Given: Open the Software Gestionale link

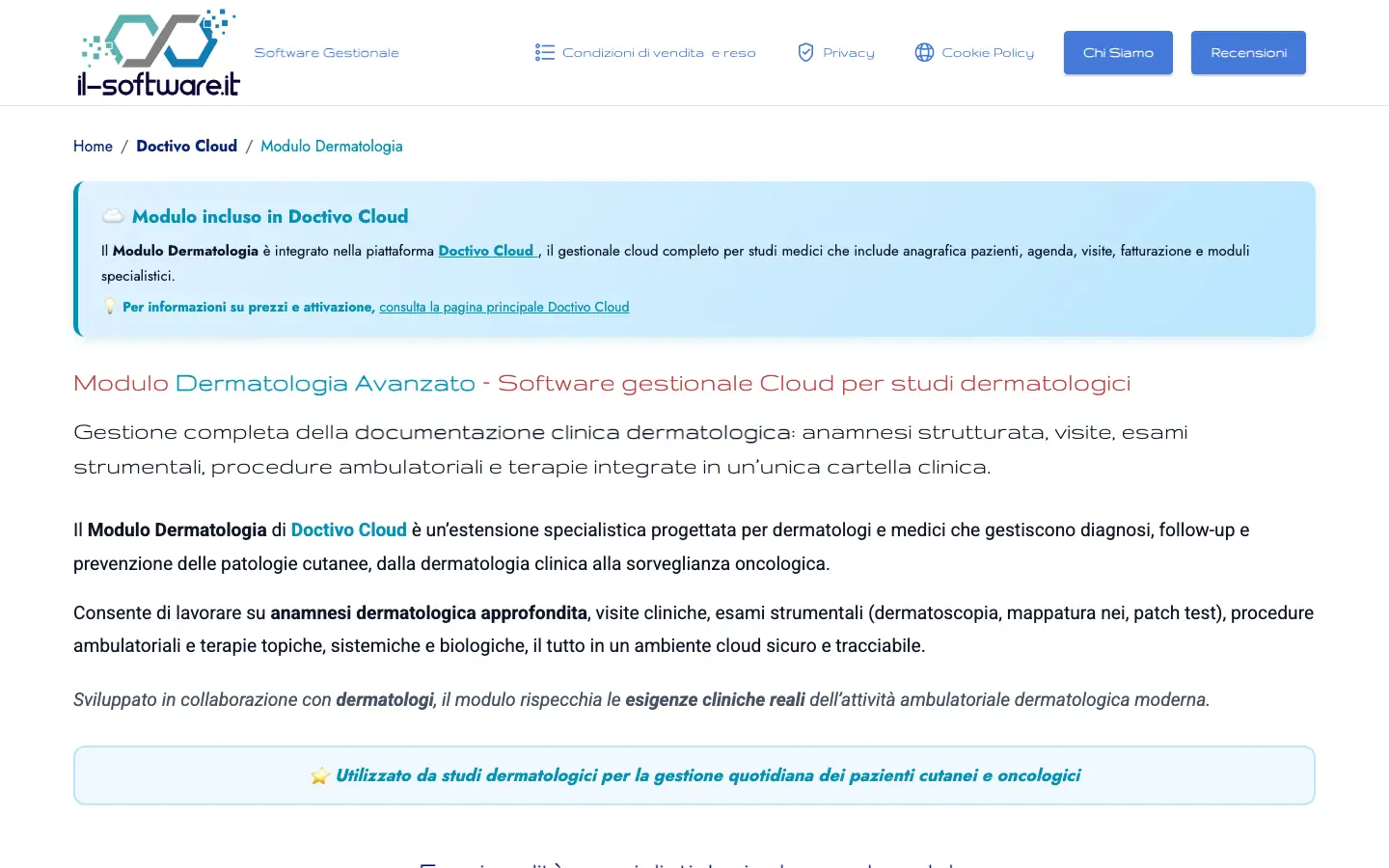Looking at the screenshot, I should (x=326, y=53).
